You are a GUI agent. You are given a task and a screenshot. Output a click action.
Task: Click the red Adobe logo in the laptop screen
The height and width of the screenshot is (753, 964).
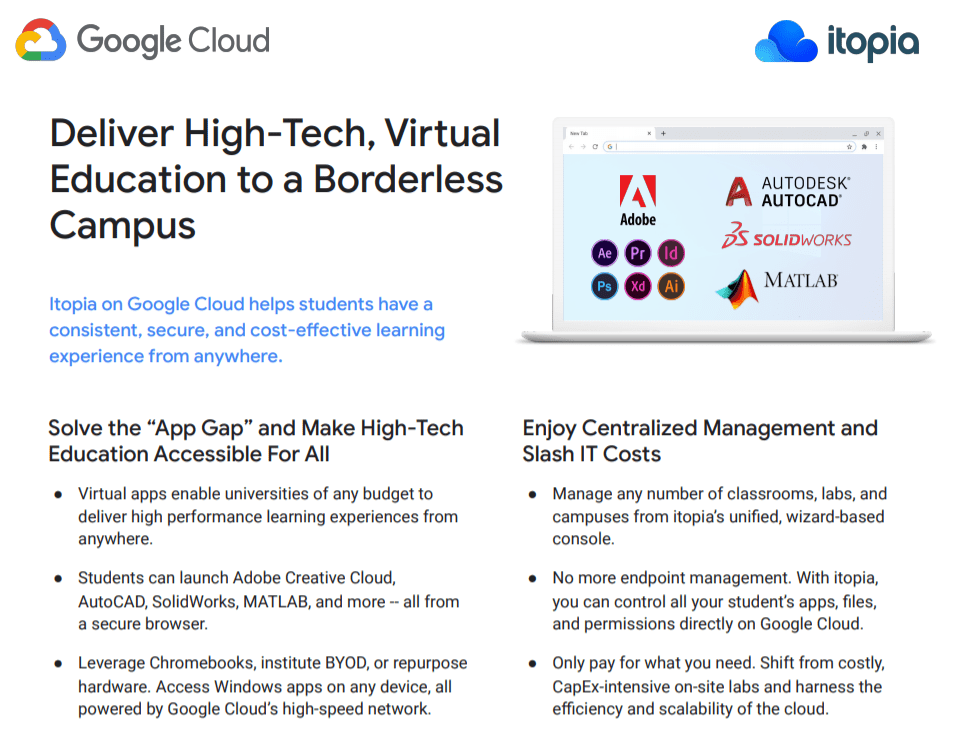(x=638, y=191)
